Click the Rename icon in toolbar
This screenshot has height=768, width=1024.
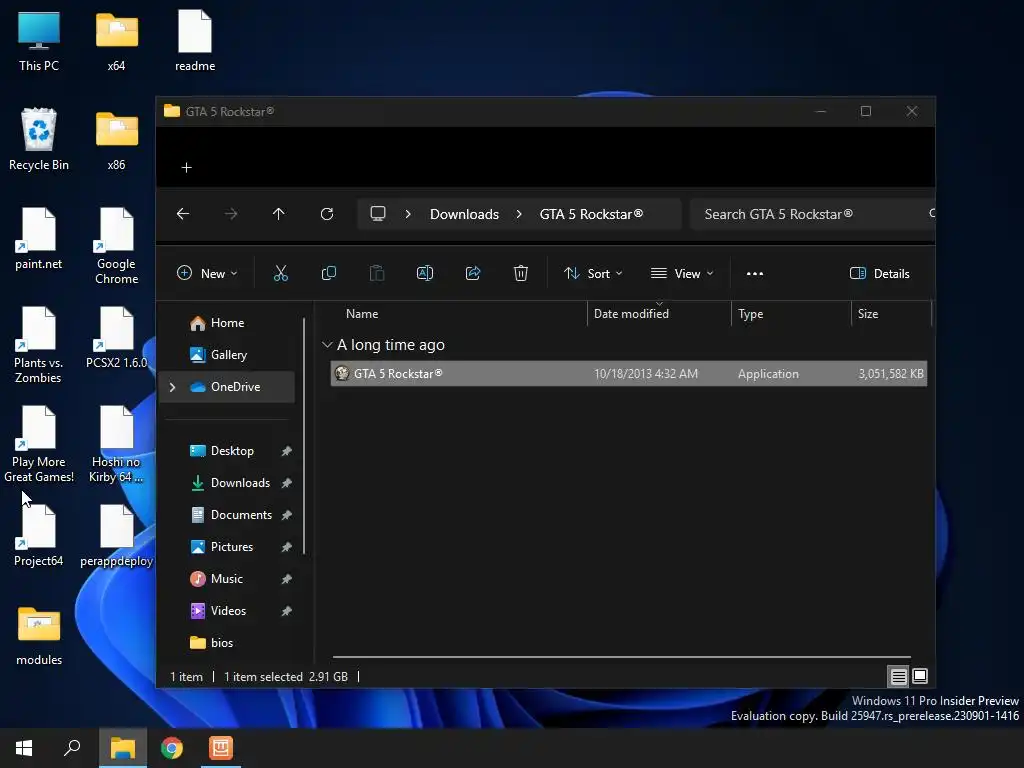[x=424, y=273]
